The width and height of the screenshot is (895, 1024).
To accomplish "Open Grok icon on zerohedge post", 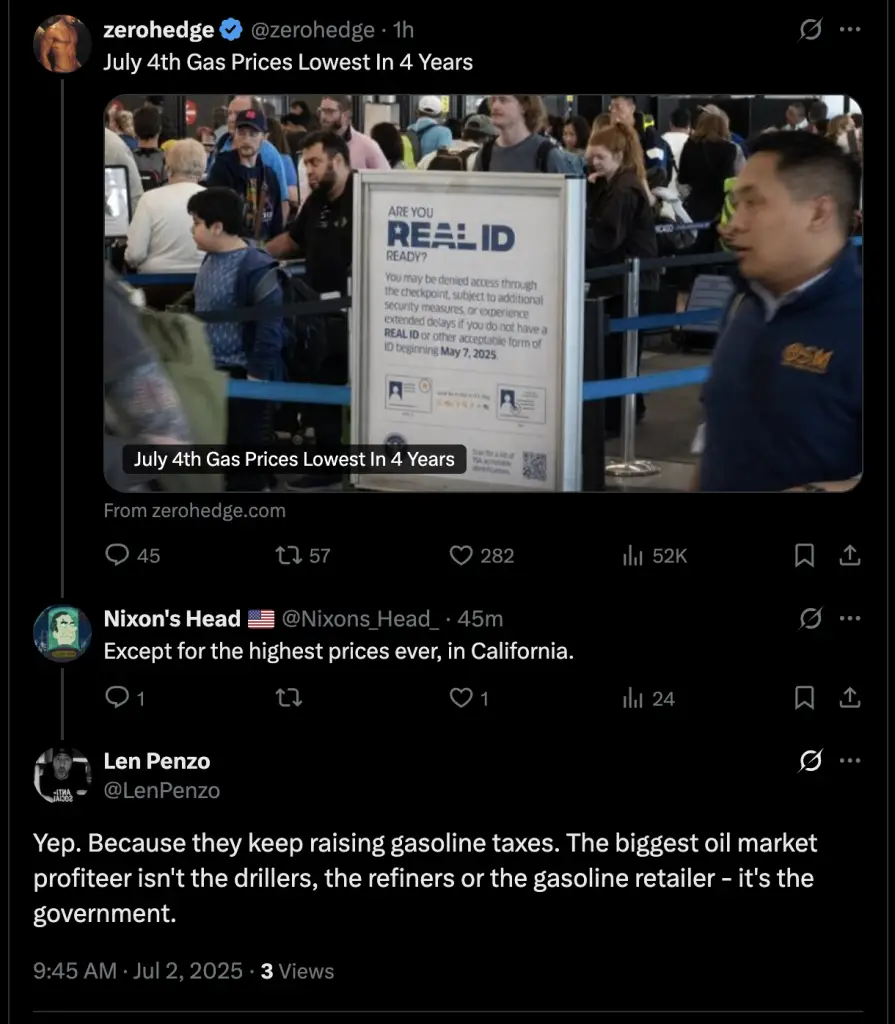I will [x=811, y=29].
